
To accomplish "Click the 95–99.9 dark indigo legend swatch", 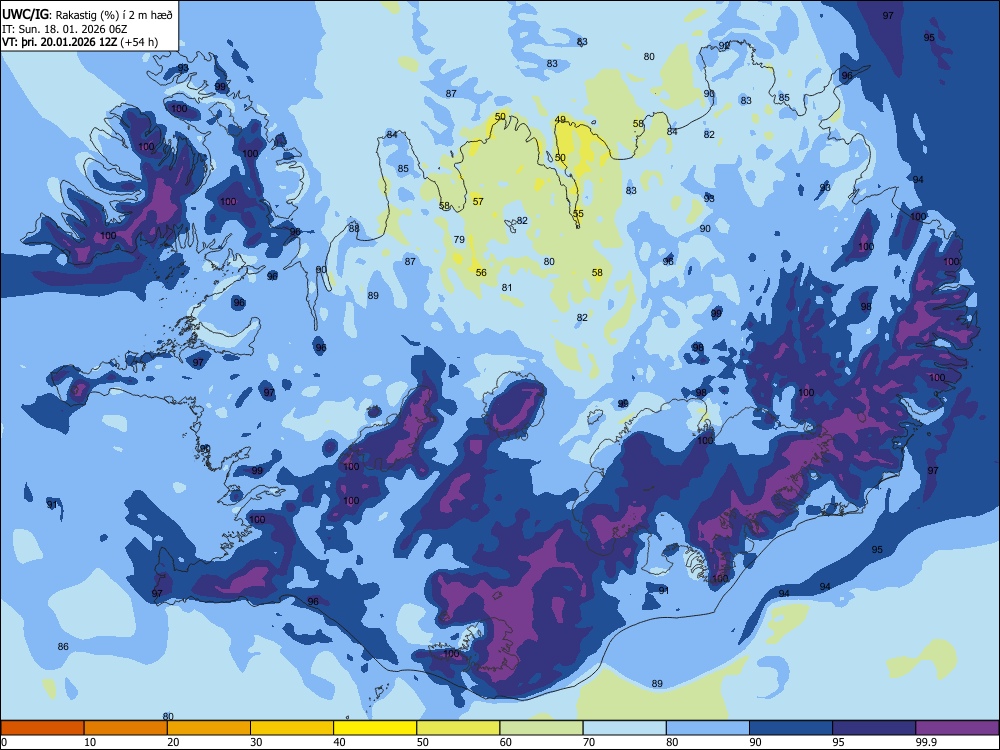I will [x=874, y=728].
